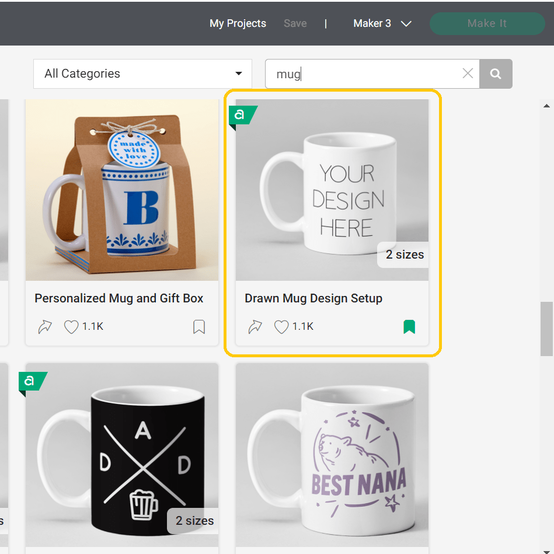The height and width of the screenshot is (554, 554).
Task: Bookmark the Personalized Mug and Gift Box project
Action: (x=199, y=327)
